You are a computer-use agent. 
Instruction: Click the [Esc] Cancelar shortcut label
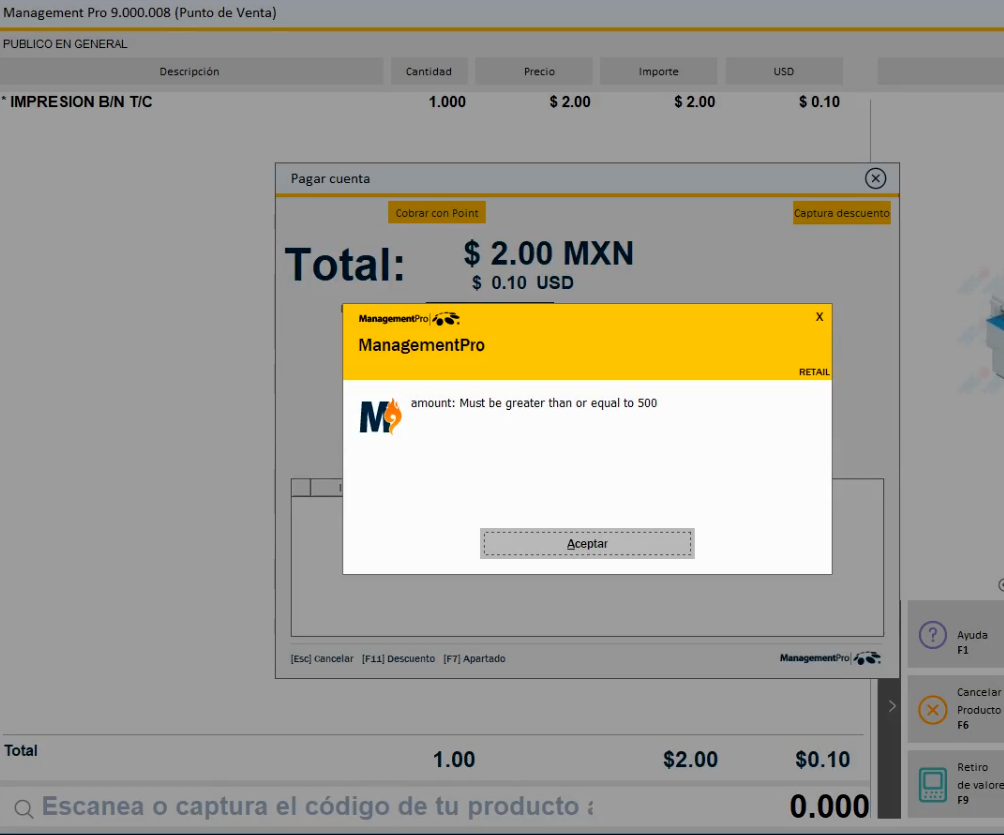click(322, 659)
